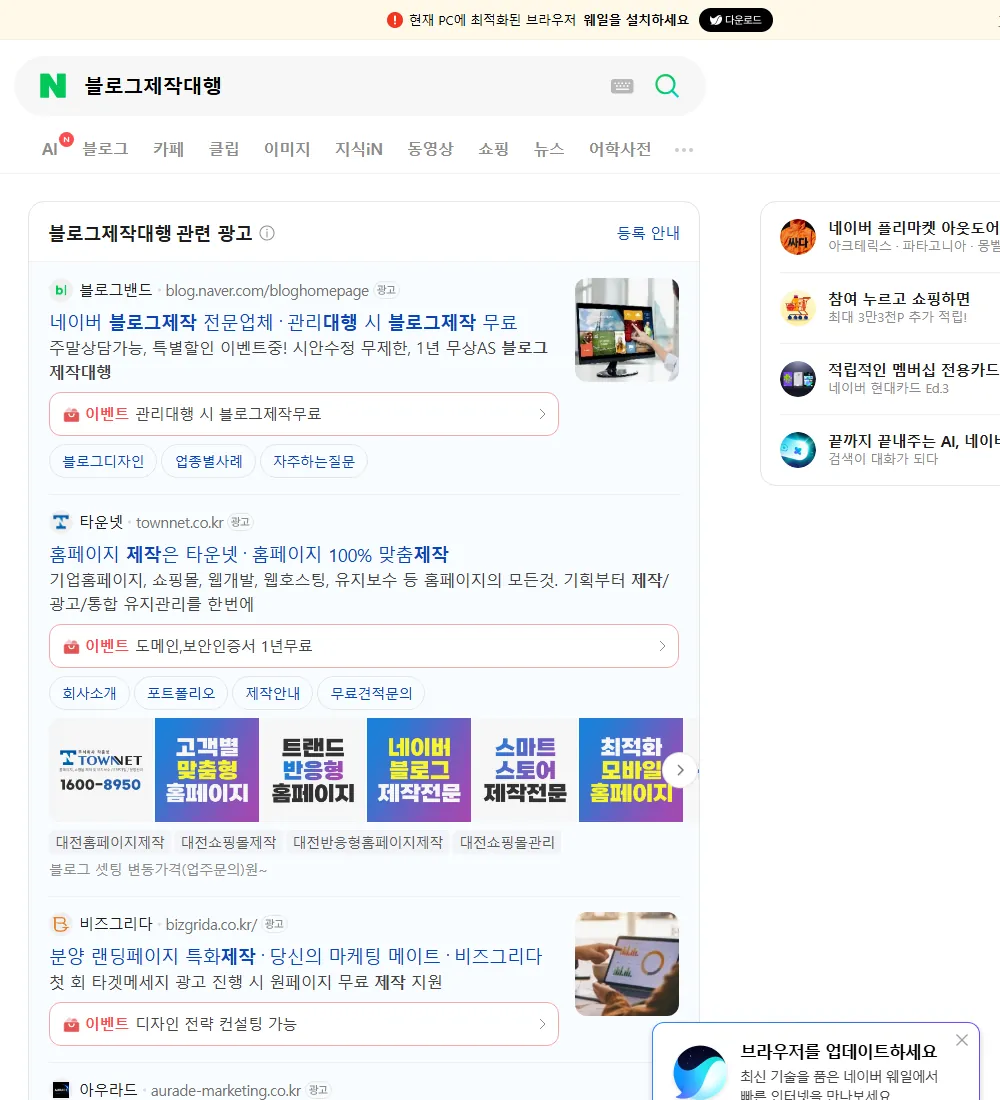Open the 등록 안내 link
The image size is (1000, 1100).
coord(648,233)
